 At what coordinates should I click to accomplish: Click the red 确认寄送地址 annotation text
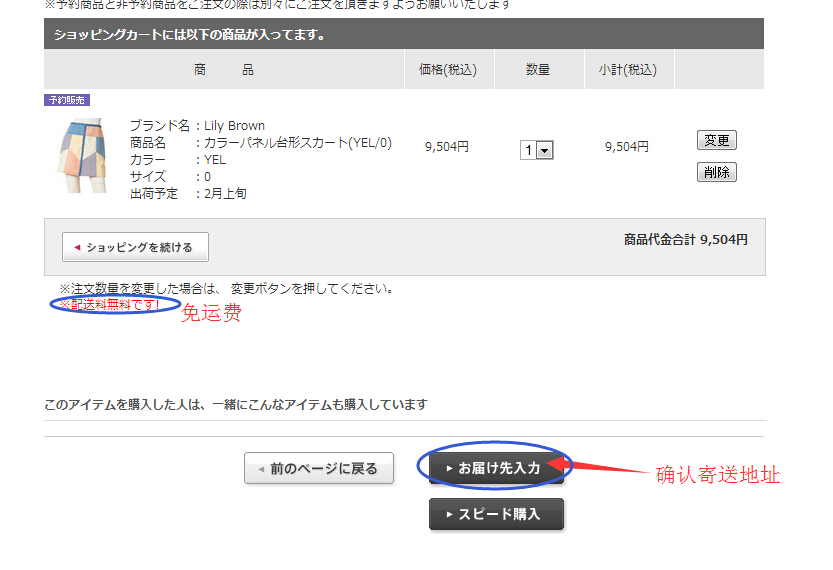717,475
